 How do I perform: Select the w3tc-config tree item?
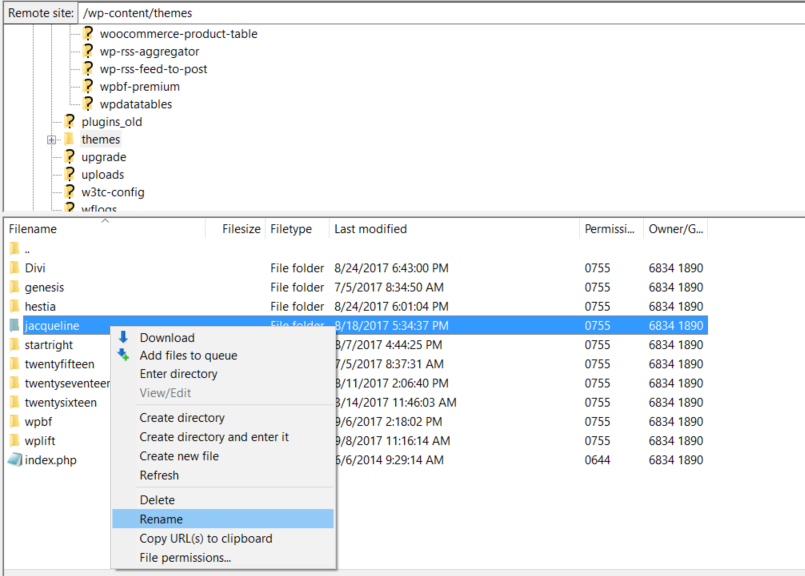113,192
